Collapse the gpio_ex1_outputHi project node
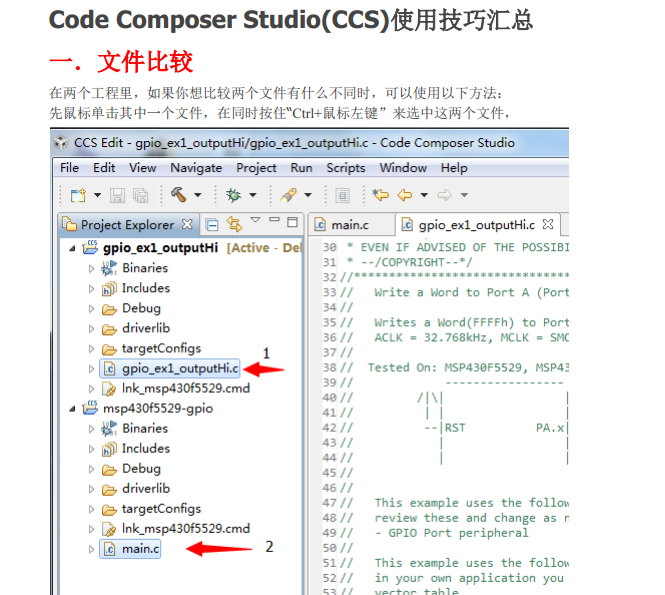 pos(72,249)
